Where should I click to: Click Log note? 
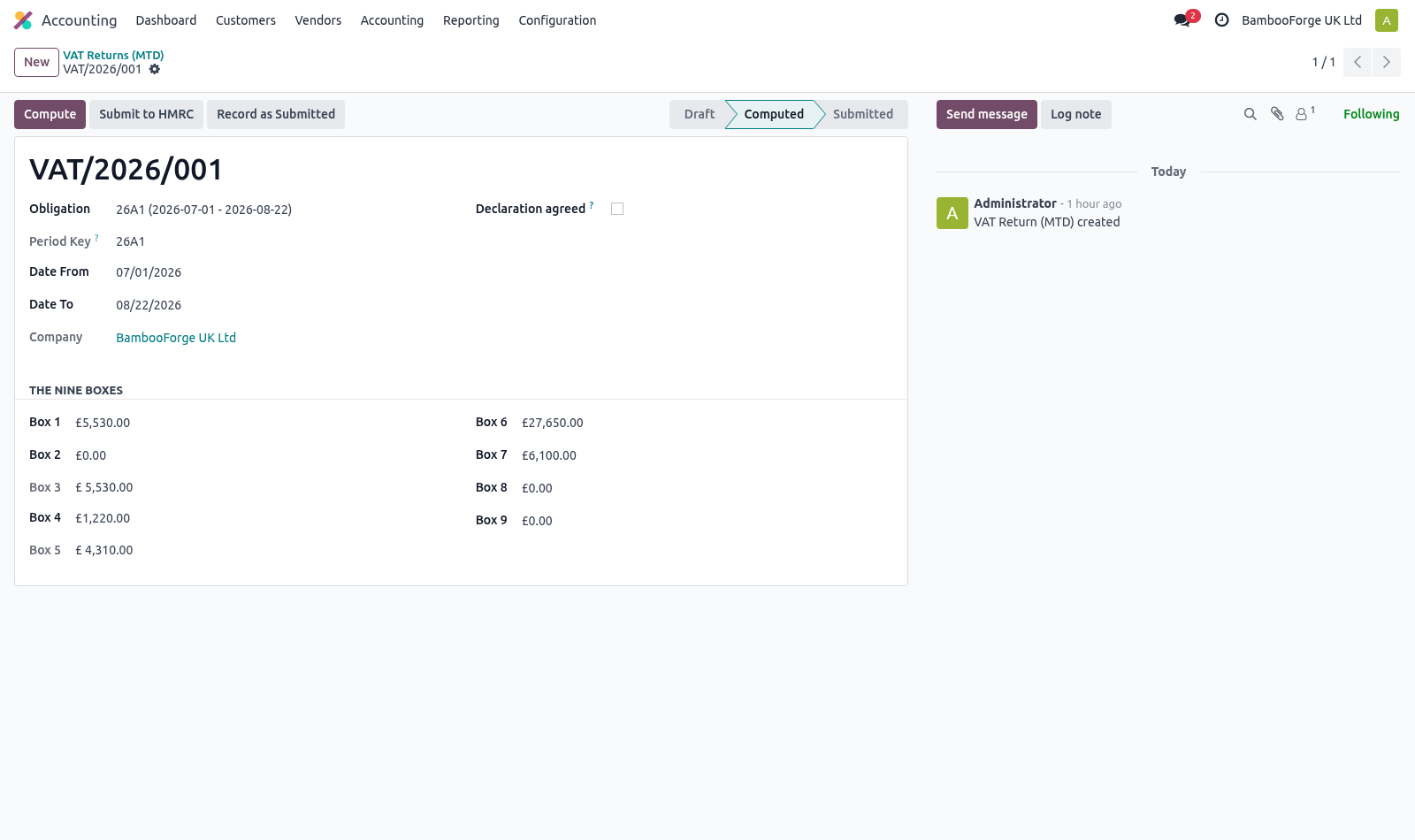(1075, 114)
